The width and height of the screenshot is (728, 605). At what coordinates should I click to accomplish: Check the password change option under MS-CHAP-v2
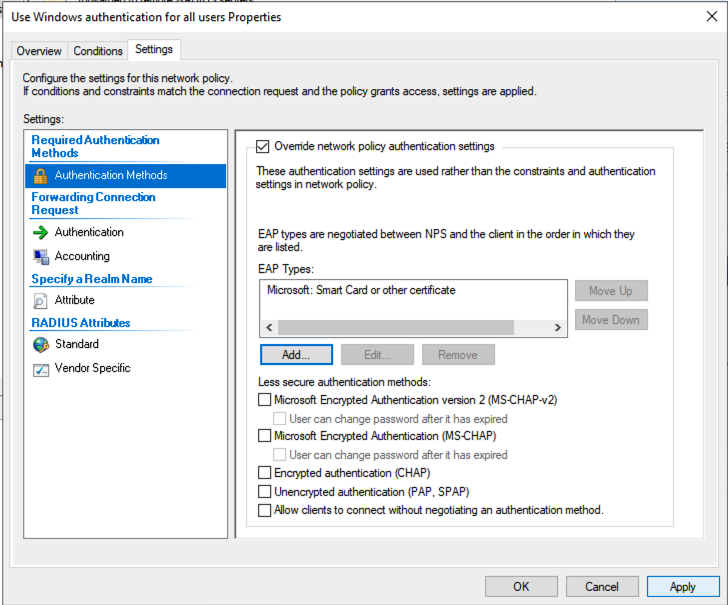[x=280, y=418]
